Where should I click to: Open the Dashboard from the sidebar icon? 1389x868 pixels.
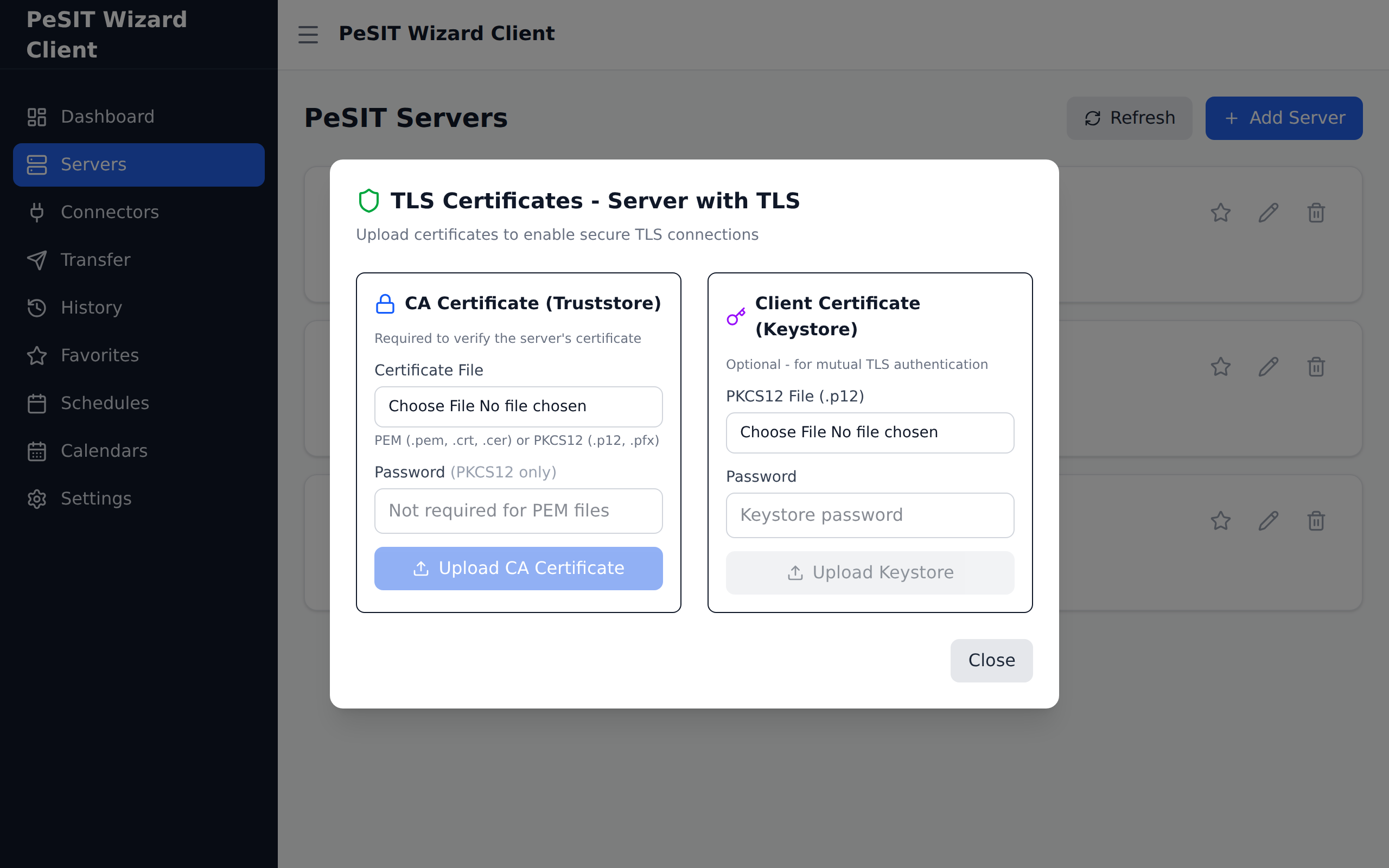37,117
